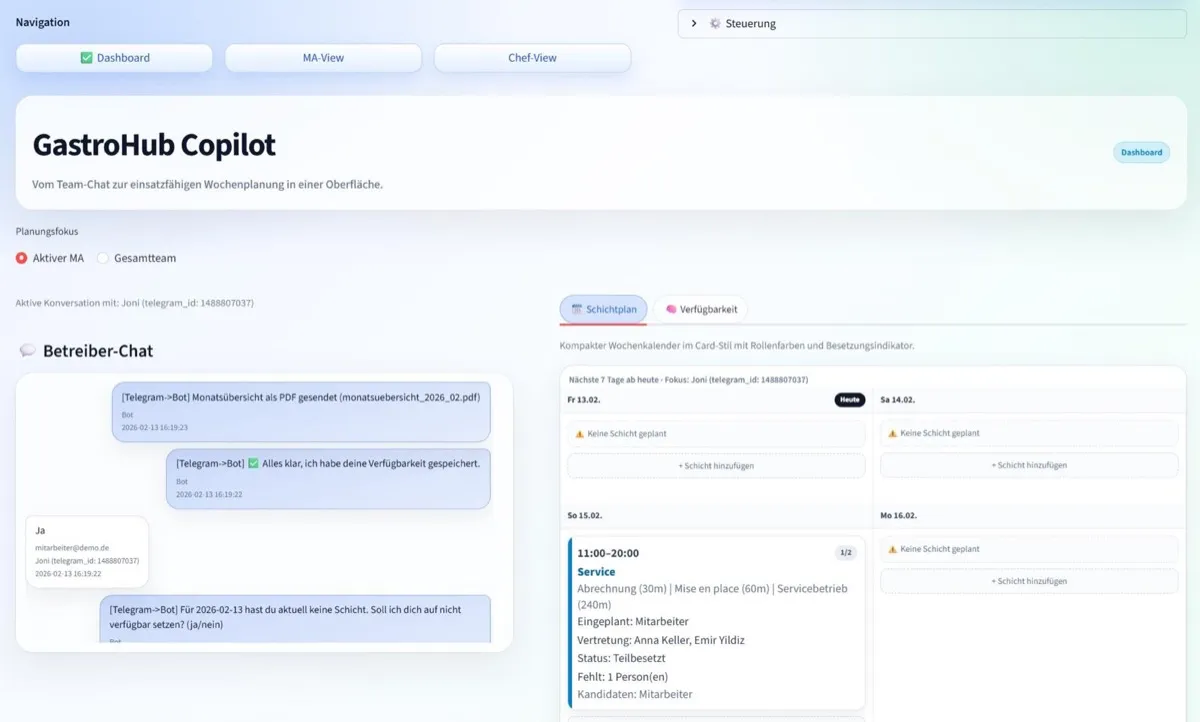The image size is (1200, 722).
Task: Expand the Steuerung panel chevron
Action: [694, 24]
